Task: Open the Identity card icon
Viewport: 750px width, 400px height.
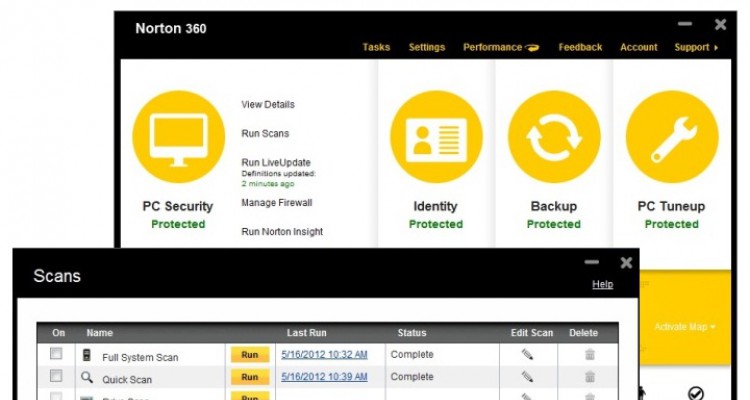Action: tap(436, 139)
